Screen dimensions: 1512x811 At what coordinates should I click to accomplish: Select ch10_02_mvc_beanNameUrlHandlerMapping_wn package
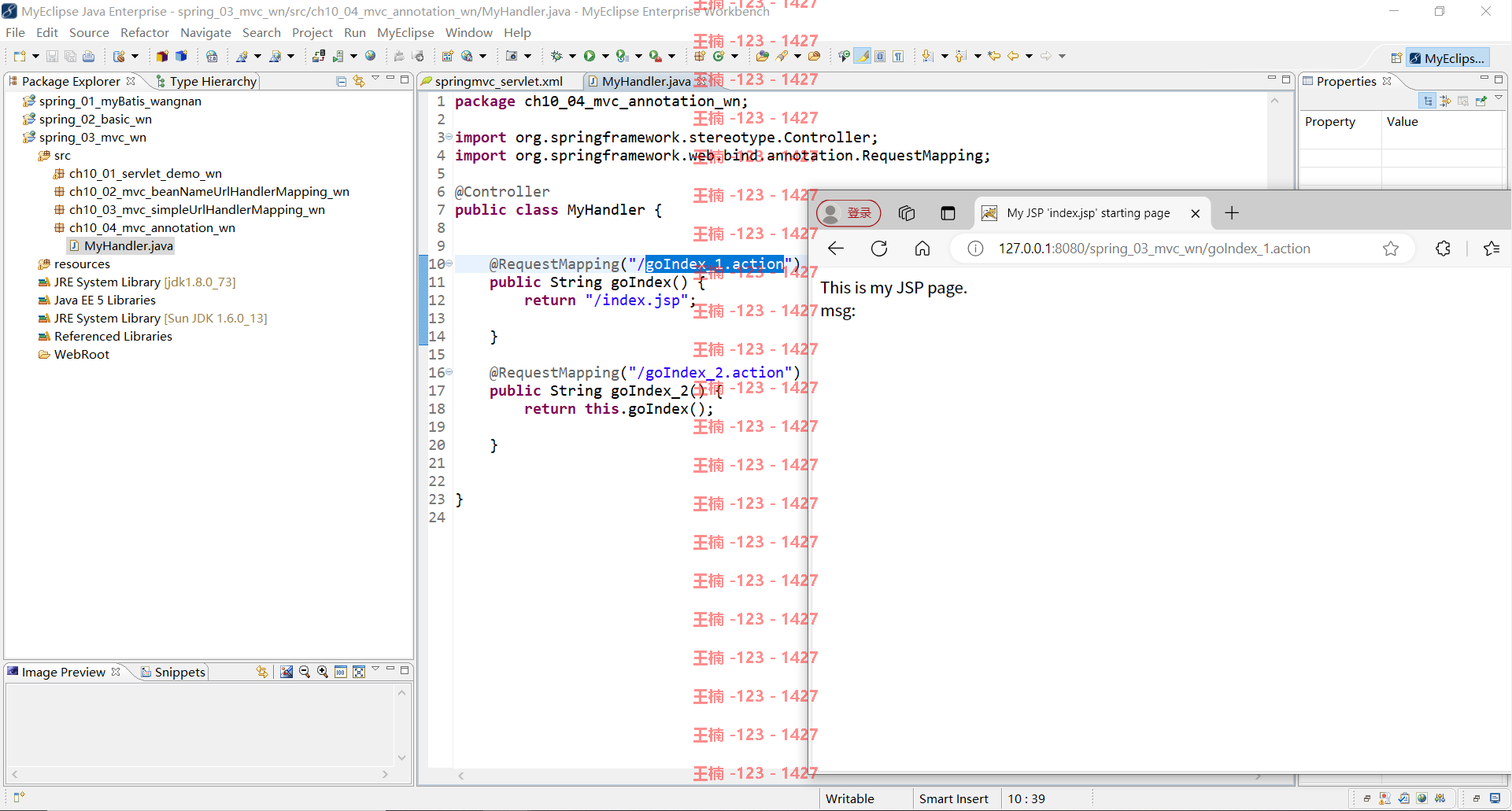[201, 191]
